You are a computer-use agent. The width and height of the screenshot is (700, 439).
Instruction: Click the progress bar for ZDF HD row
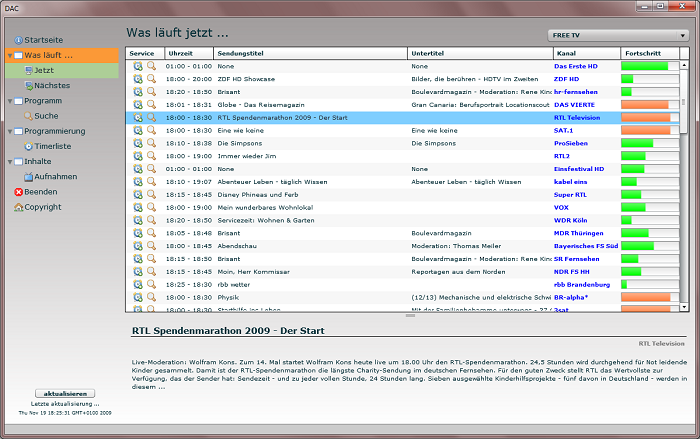point(650,79)
